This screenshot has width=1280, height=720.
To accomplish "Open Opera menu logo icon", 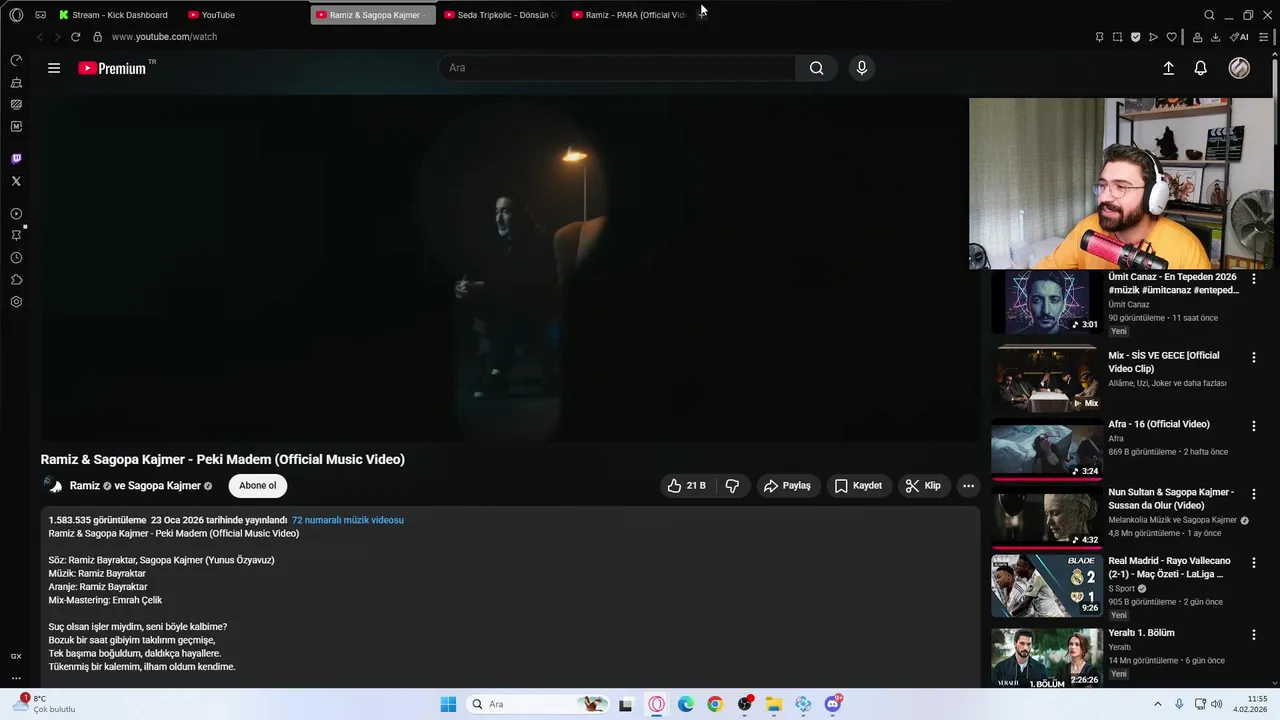I will point(16,15).
